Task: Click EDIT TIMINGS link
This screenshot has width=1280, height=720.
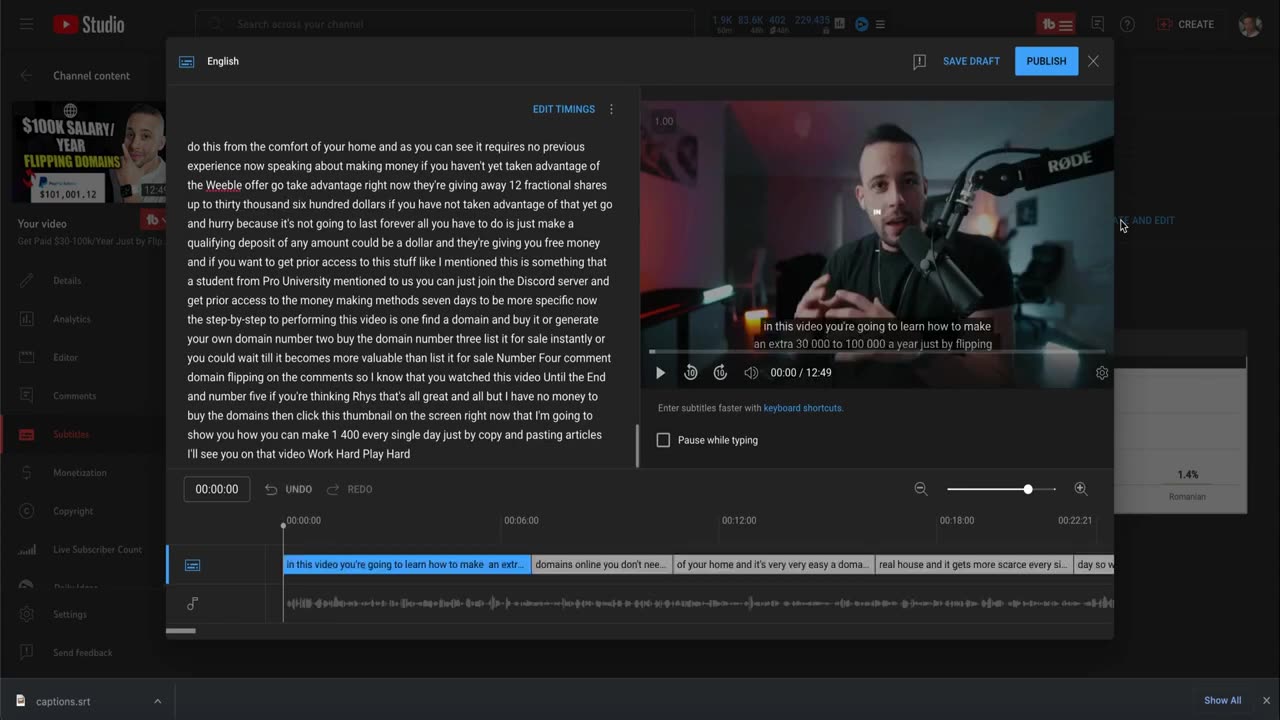Action: coord(564,109)
